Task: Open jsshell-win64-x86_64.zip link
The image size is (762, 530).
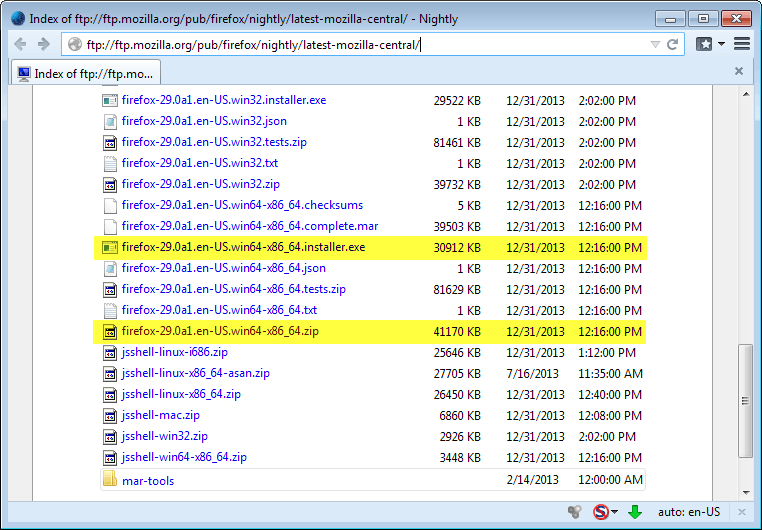Action: coord(184,457)
